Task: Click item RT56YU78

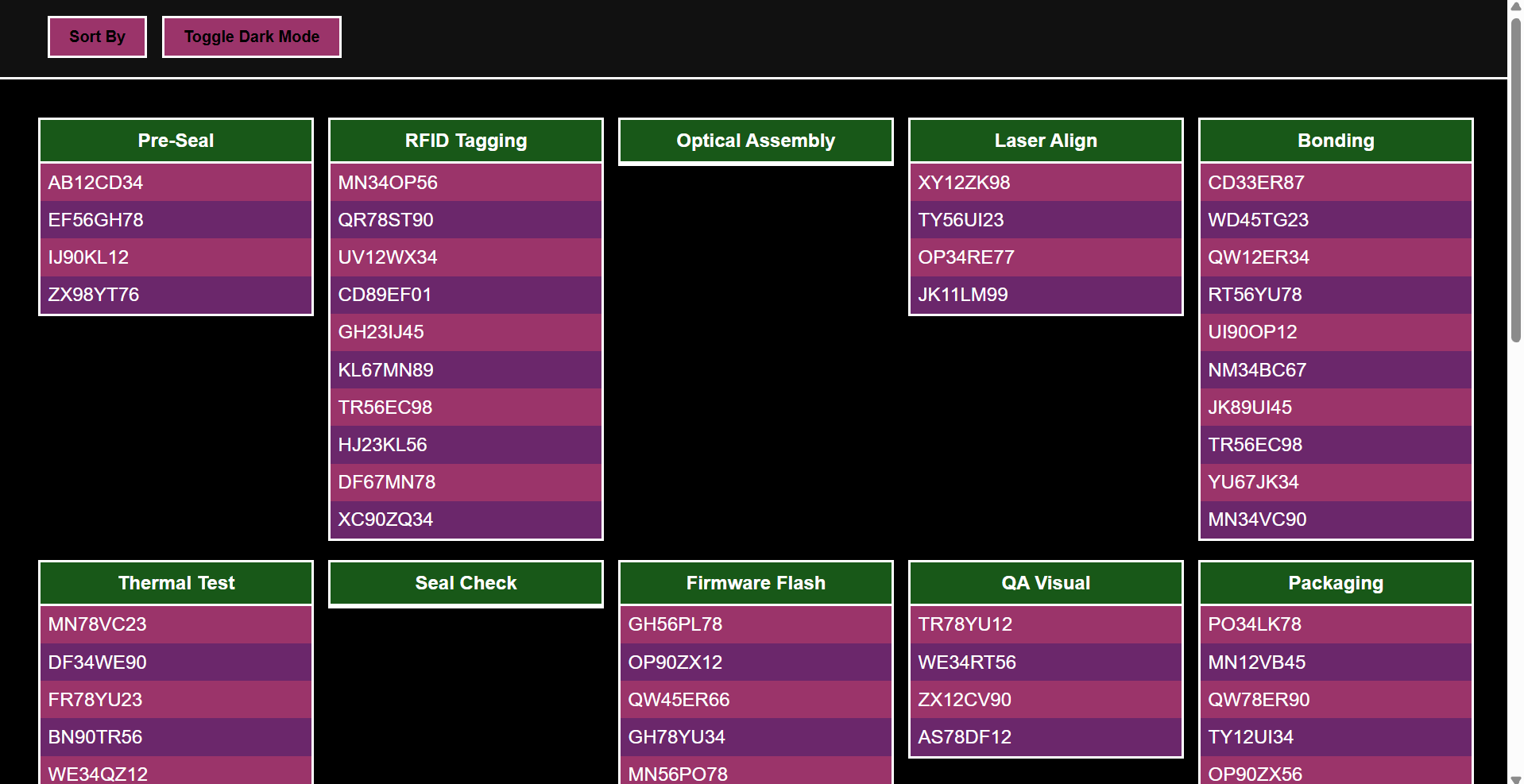Action: click(x=1336, y=295)
